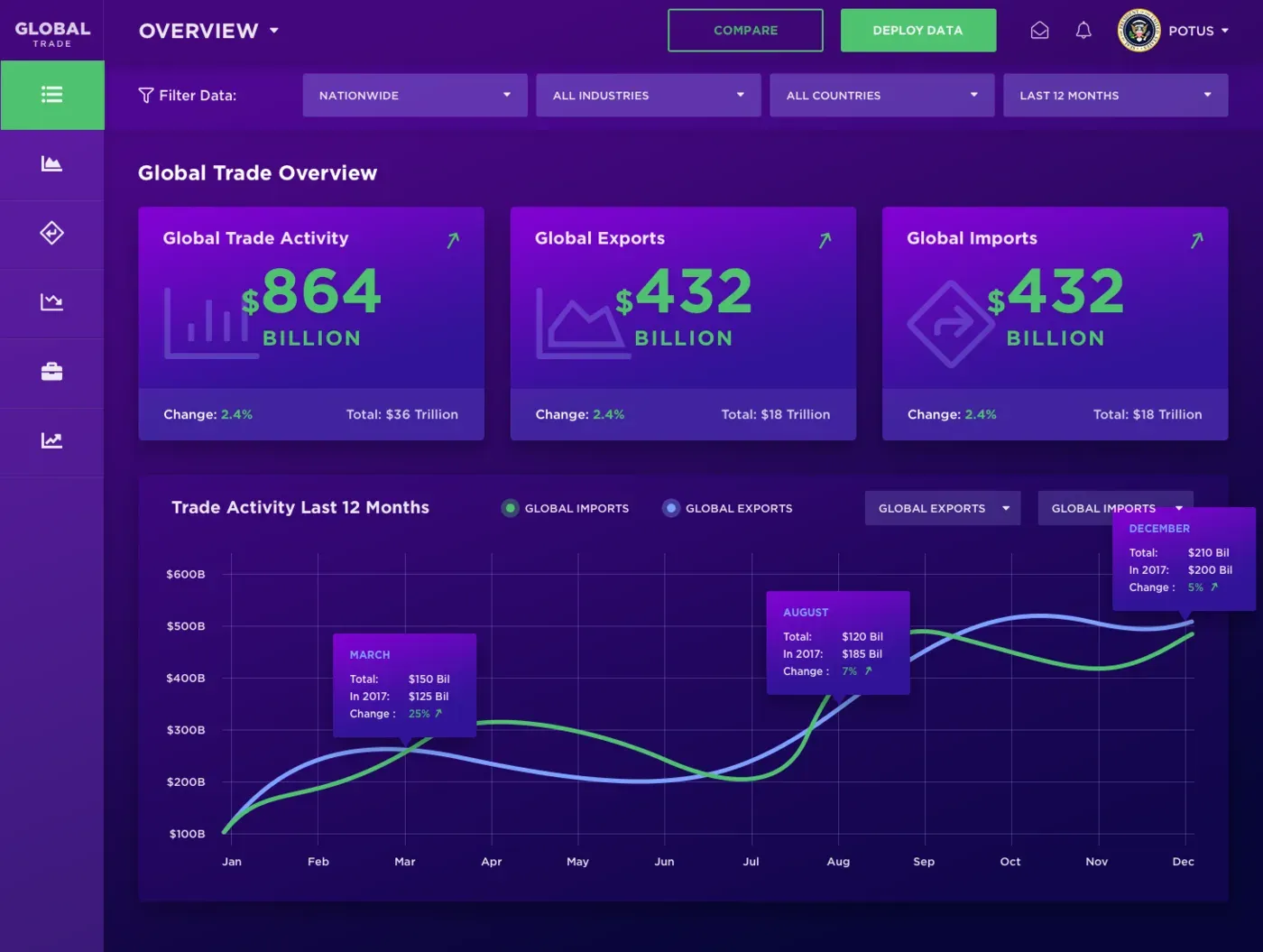Click the December data tooltip

1184,559
